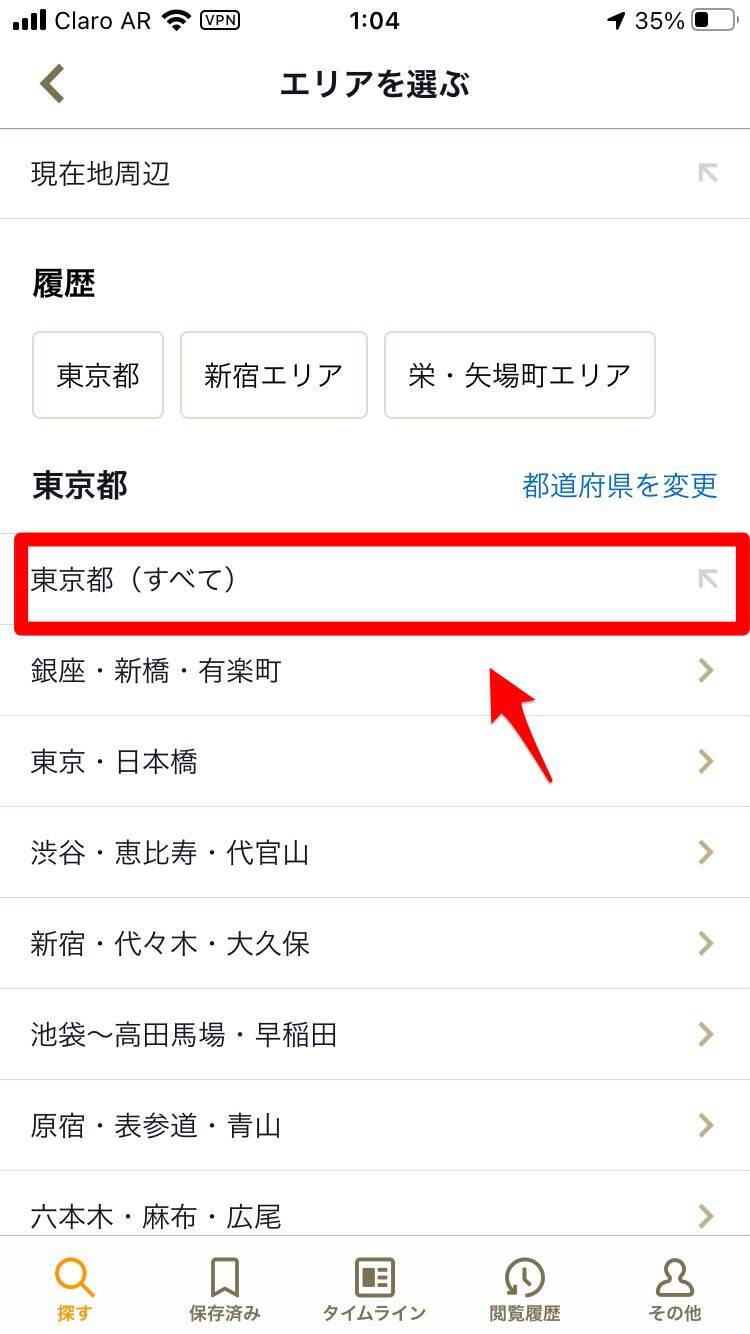Expand the 渋谷・恵比寿・代官山 chevron
The height and width of the screenshot is (1334, 750).
[706, 852]
